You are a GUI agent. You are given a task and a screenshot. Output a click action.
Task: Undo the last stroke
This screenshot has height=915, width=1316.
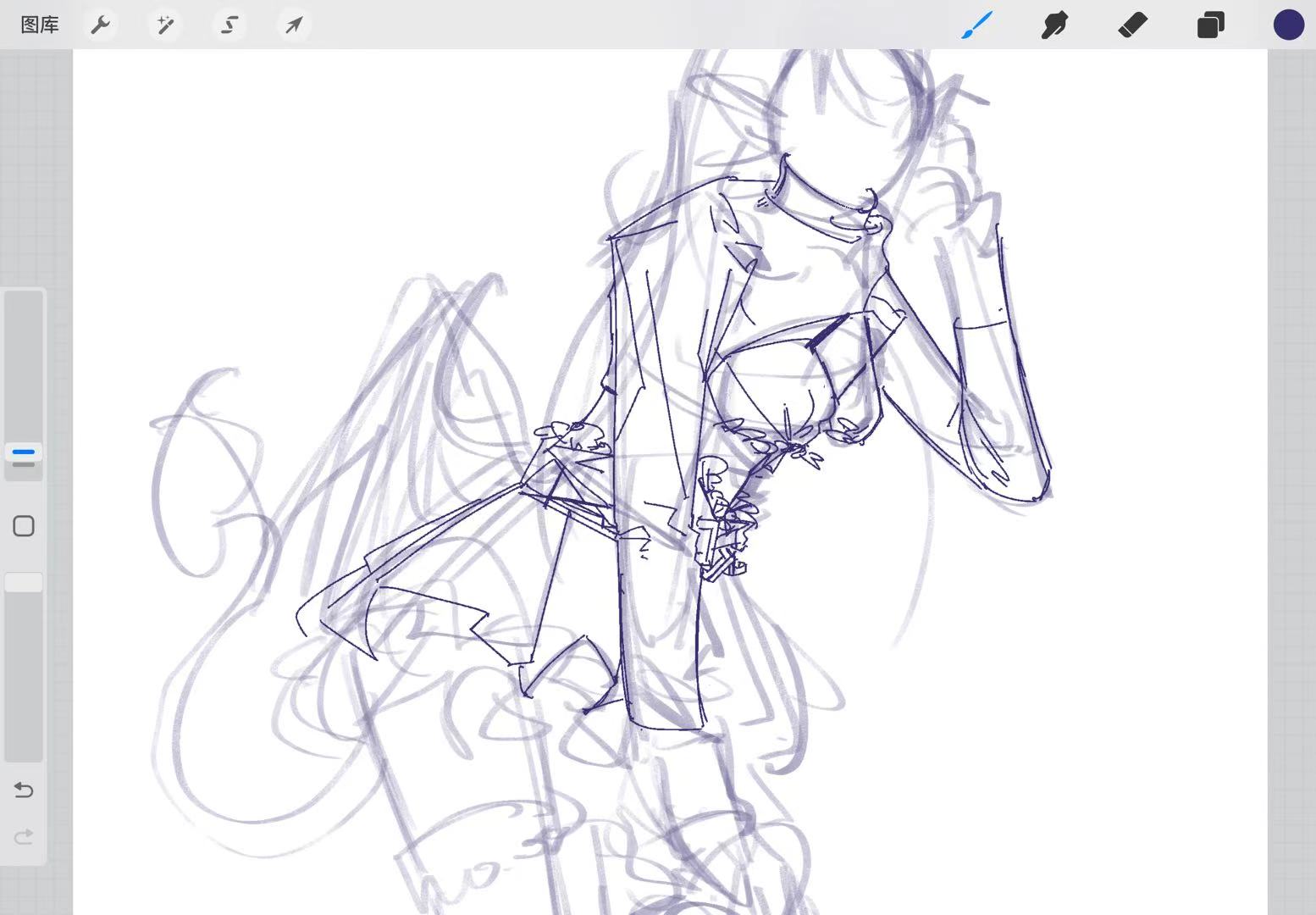pos(24,790)
